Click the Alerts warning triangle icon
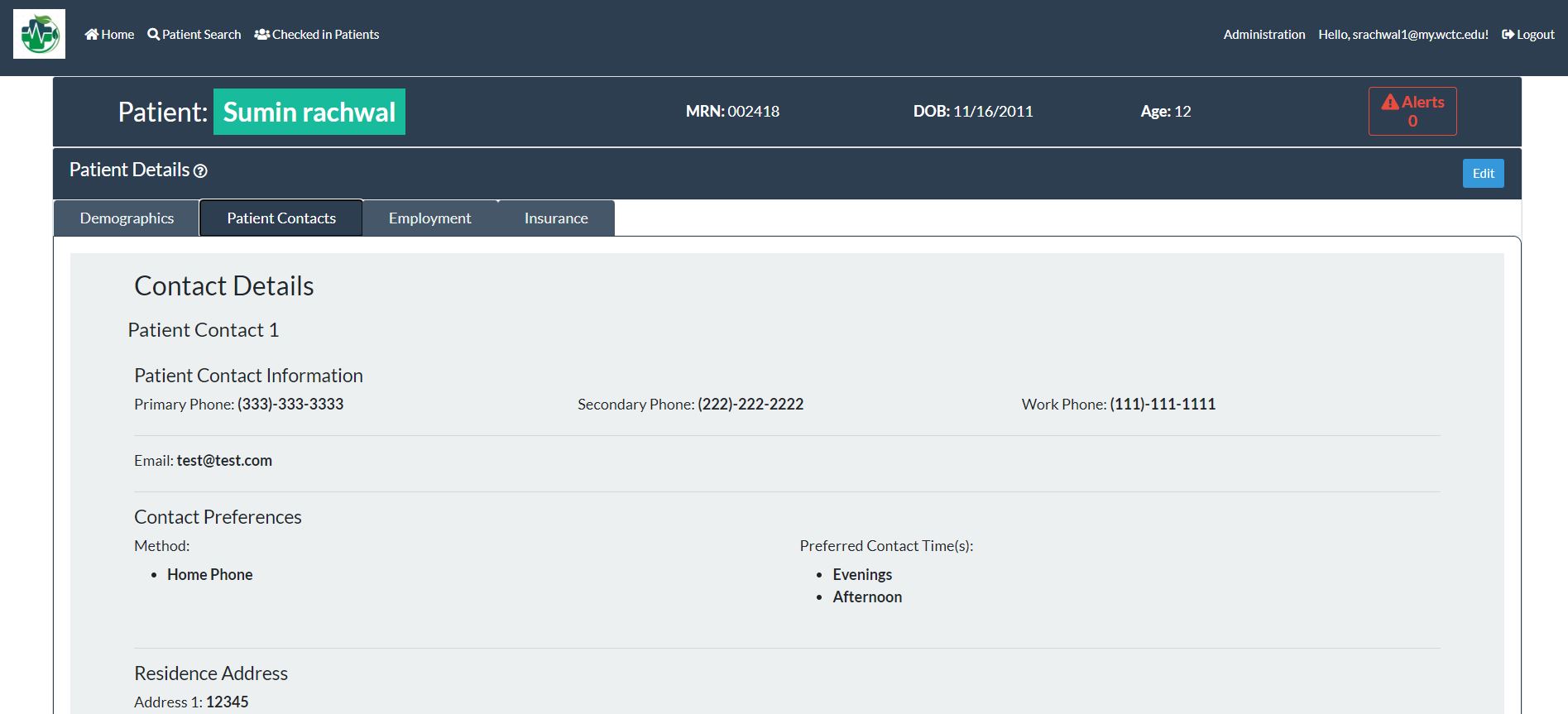This screenshot has height=714, width=1568. [x=1390, y=102]
